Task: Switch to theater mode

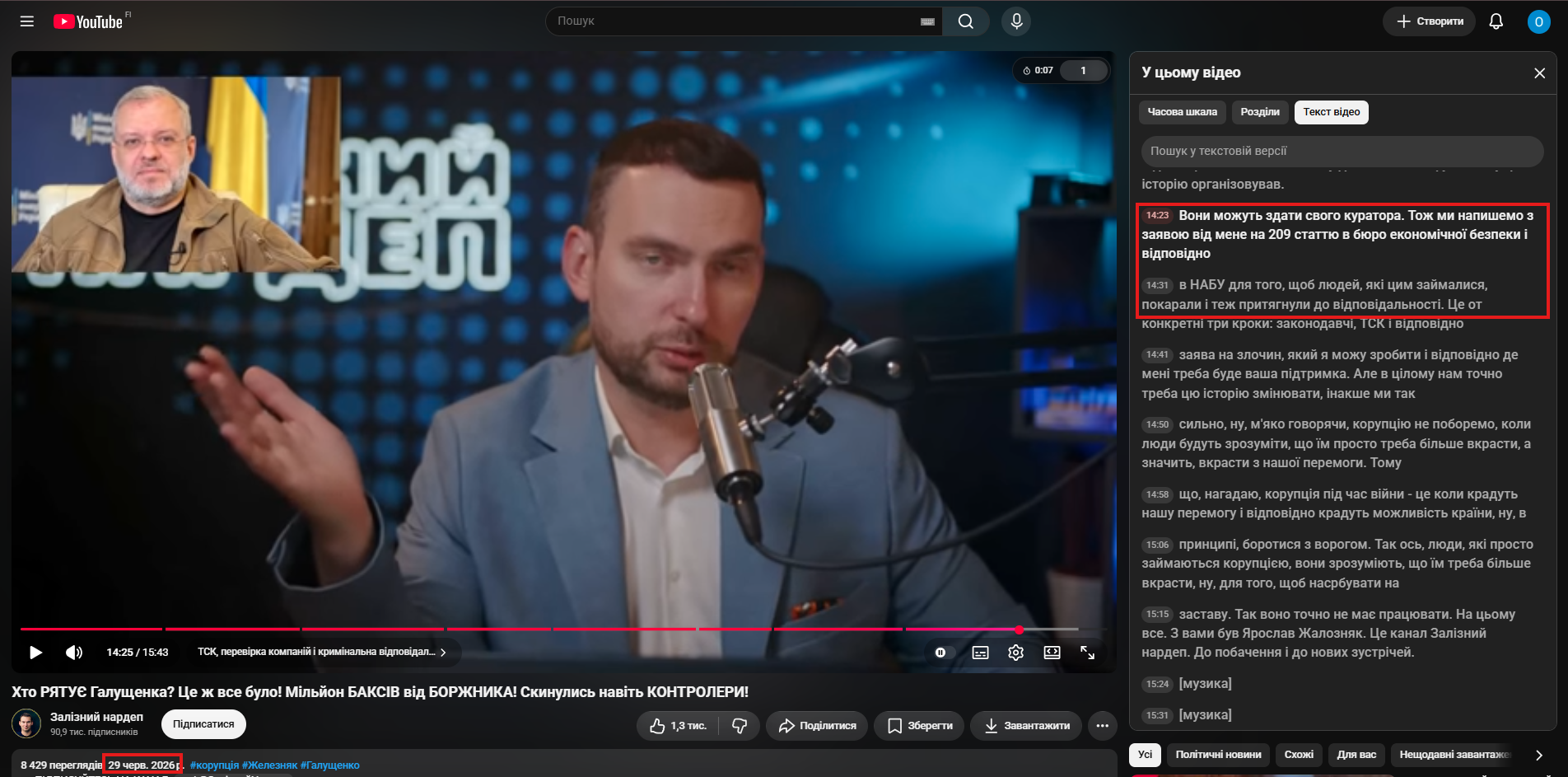Action: [1052, 653]
